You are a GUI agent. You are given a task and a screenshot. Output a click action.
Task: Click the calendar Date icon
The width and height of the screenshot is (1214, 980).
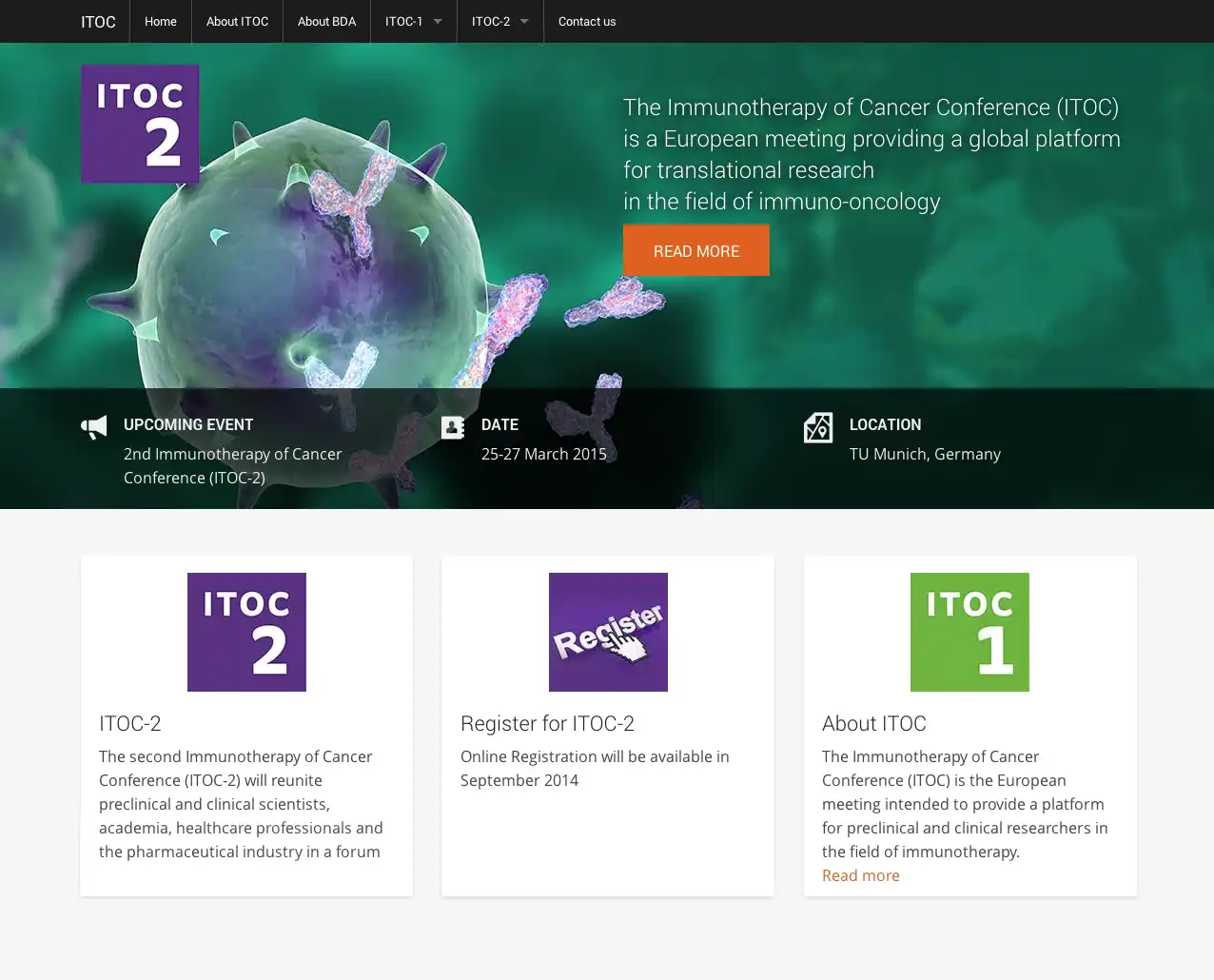point(453,427)
